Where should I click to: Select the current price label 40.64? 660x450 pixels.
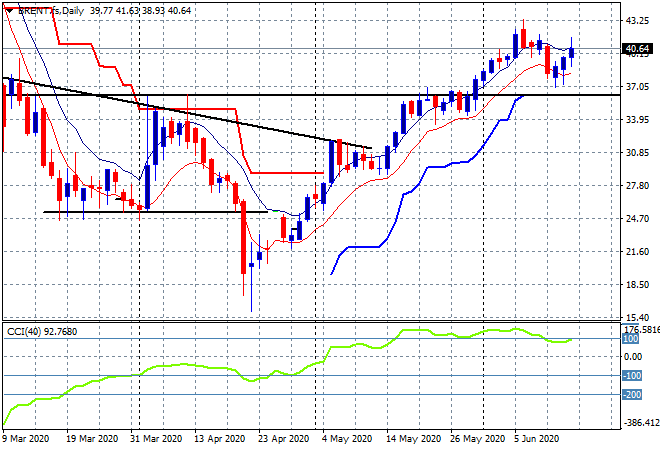coord(637,49)
